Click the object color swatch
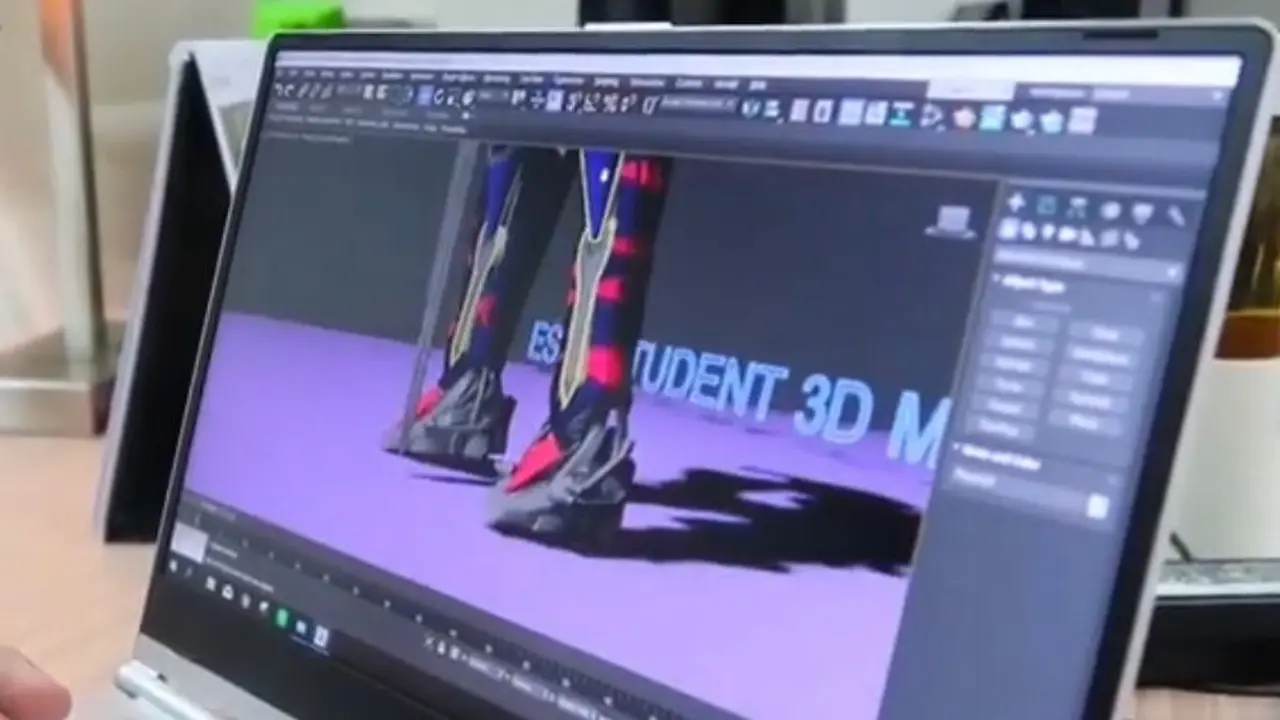This screenshot has width=1280, height=720. click(x=1097, y=506)
